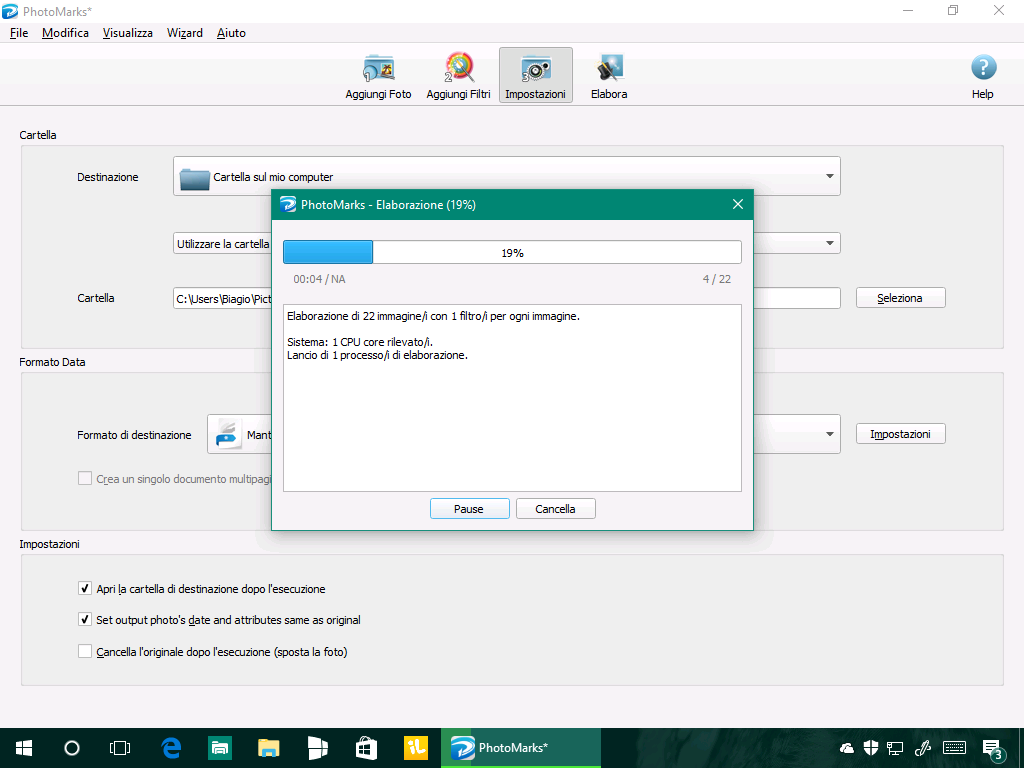Click the 19% progress bar
1024x768 pixels.
tap(512, 252)
